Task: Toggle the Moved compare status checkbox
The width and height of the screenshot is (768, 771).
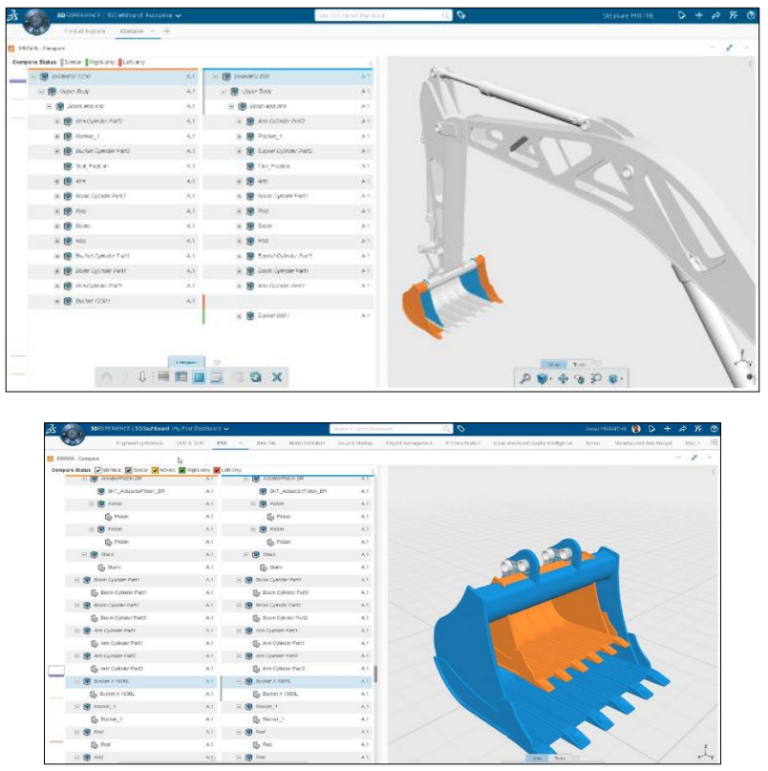Action: tap(155, 469)
